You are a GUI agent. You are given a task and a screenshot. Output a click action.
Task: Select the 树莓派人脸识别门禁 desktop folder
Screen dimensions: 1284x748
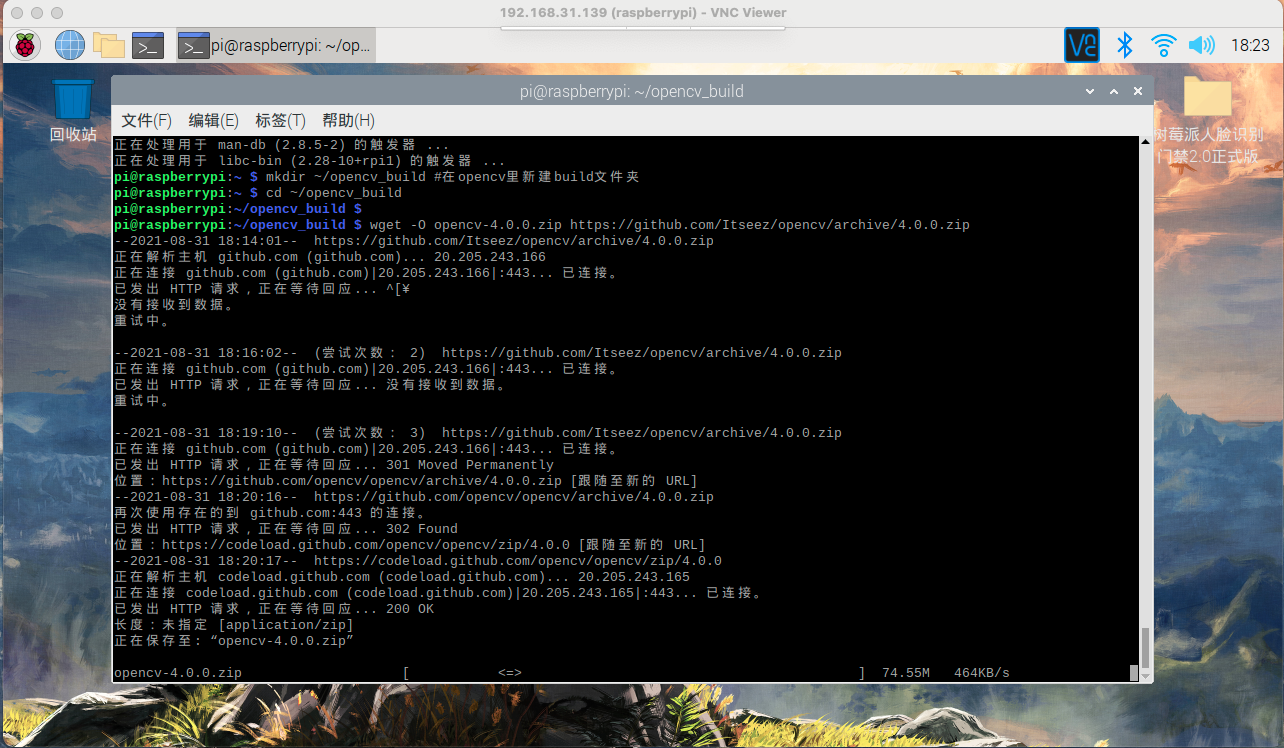pyautogui.click(x=1208, y=121)
